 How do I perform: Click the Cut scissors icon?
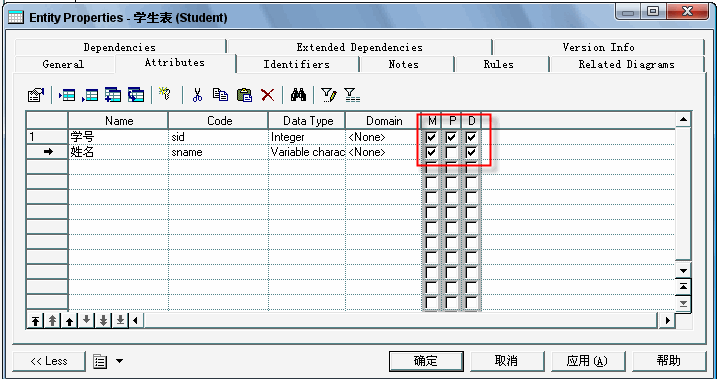(197, 95)
